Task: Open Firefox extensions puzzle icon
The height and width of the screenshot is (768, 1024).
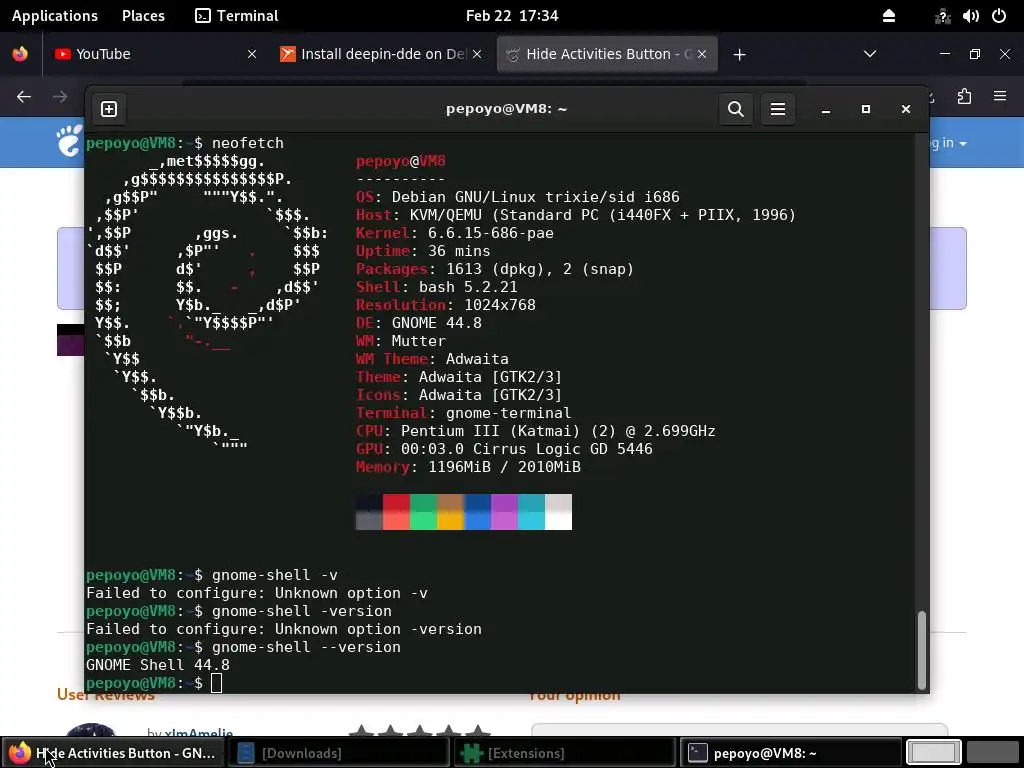Action: (965, 97)
